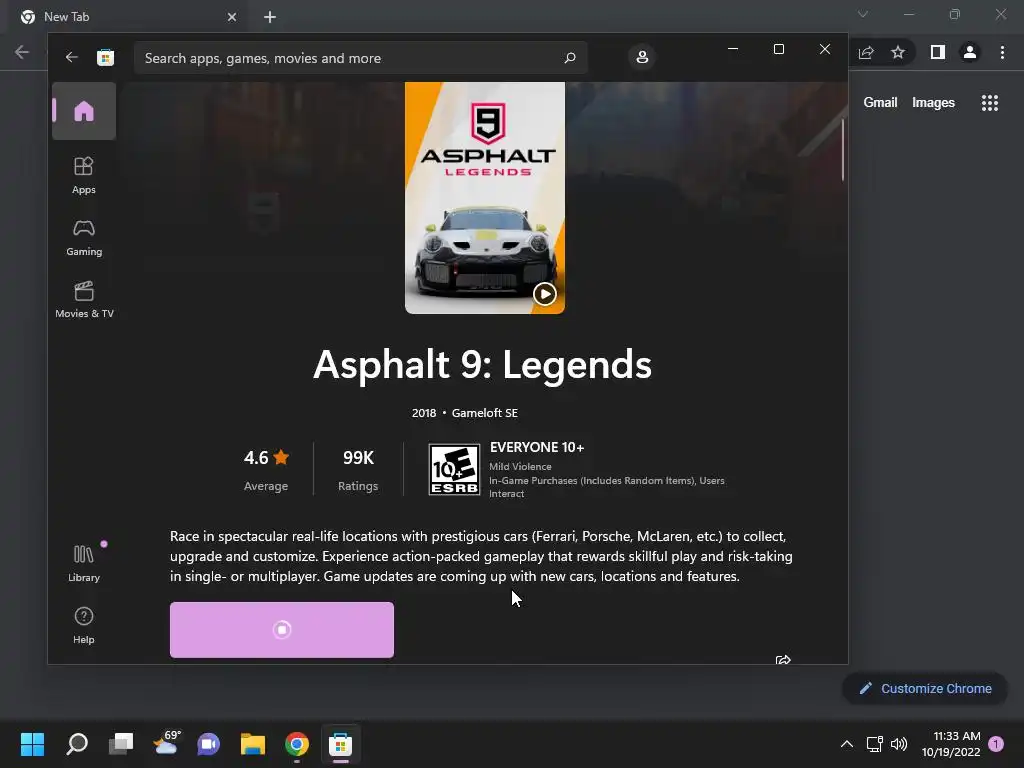Viewport: 1024px width, 768px height.
Task: Stop the download with the purple button
Action: 281,630
